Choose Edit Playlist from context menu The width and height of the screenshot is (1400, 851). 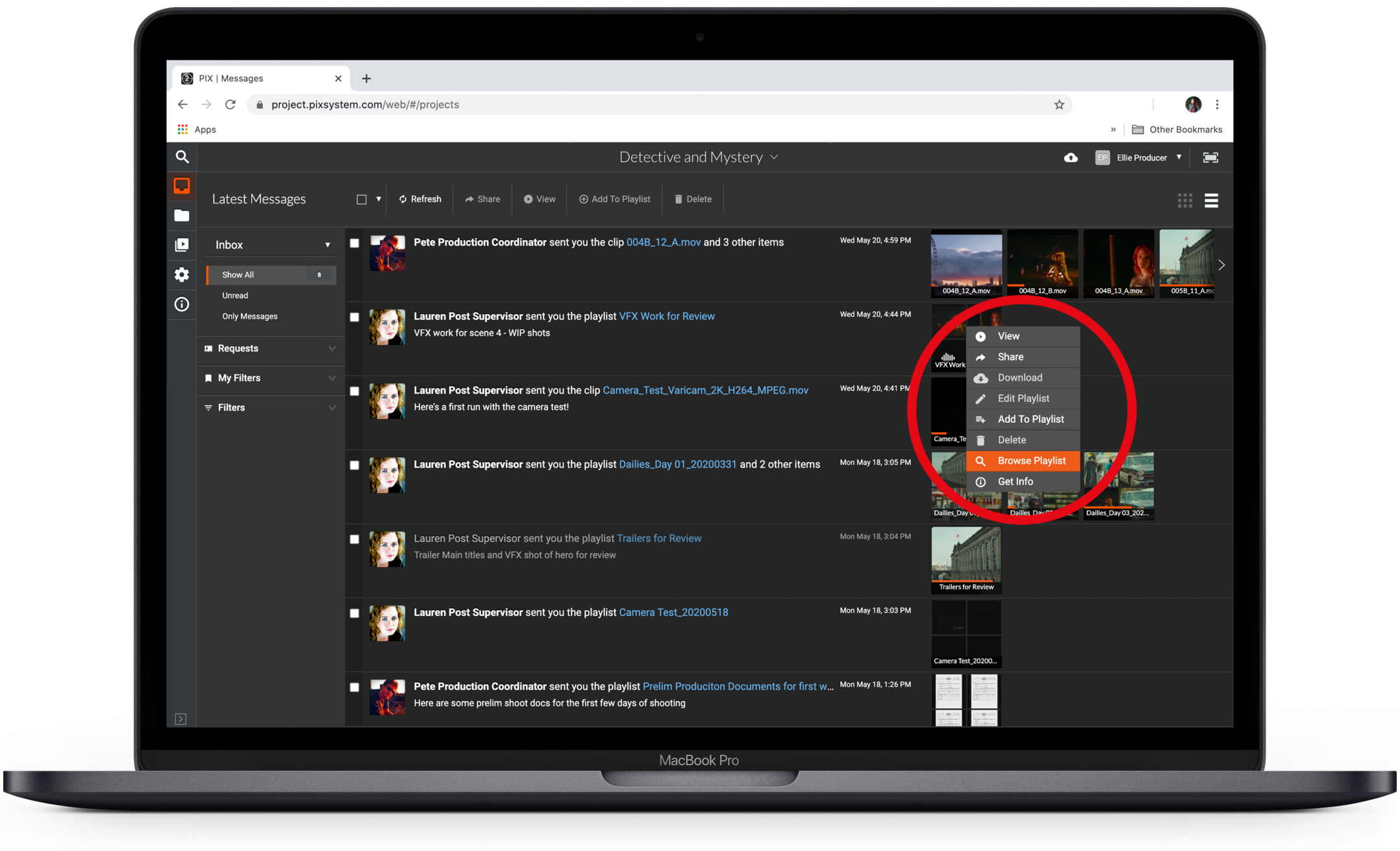(1023, 398)
